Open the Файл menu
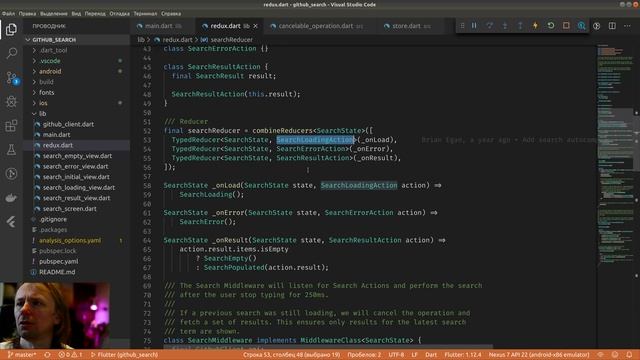Image resolution: width=640 pixels, height=360 pixels. [8, 13]
